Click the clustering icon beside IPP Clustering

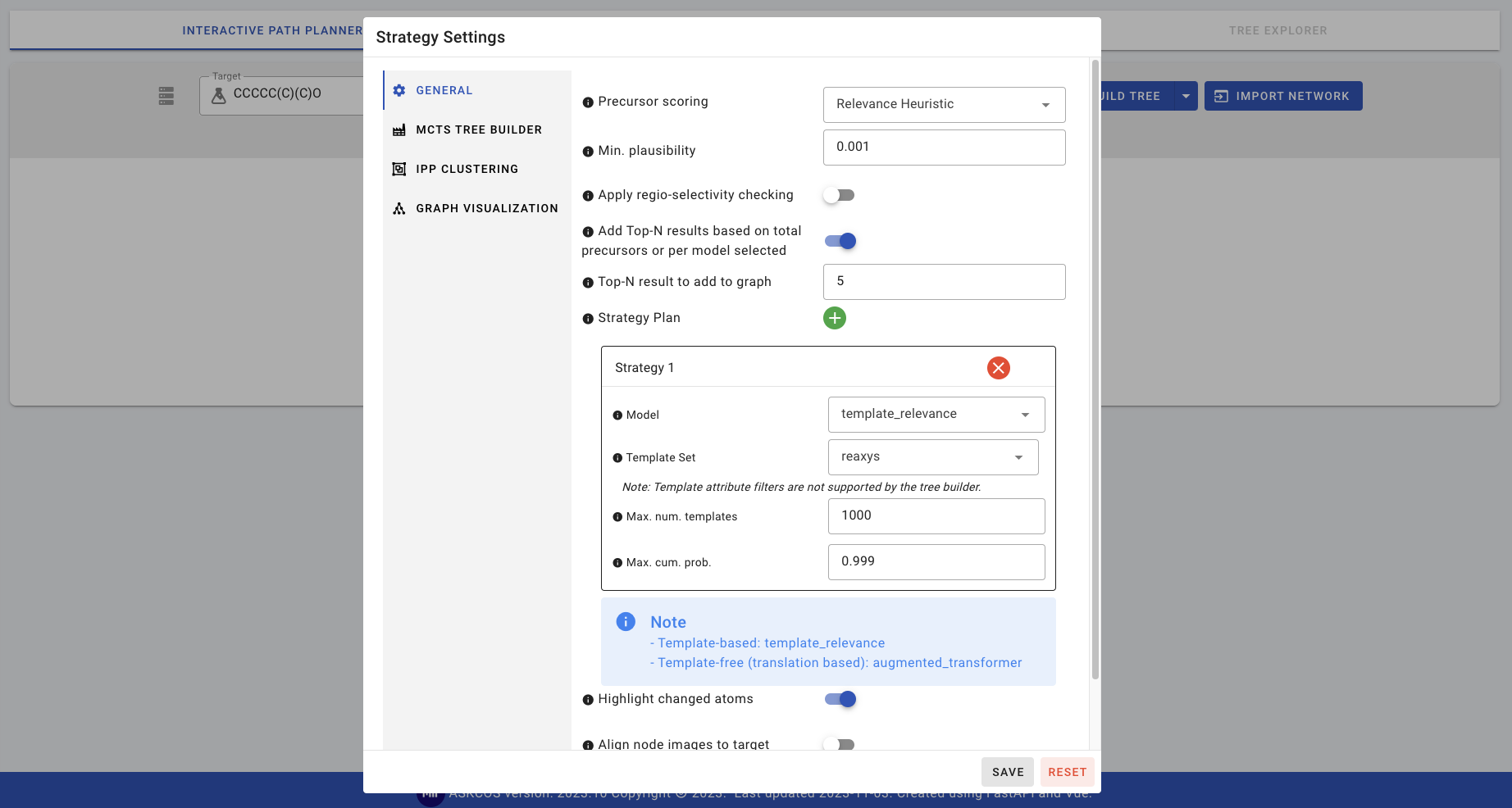pyautogui.click(x=399, y=169)
